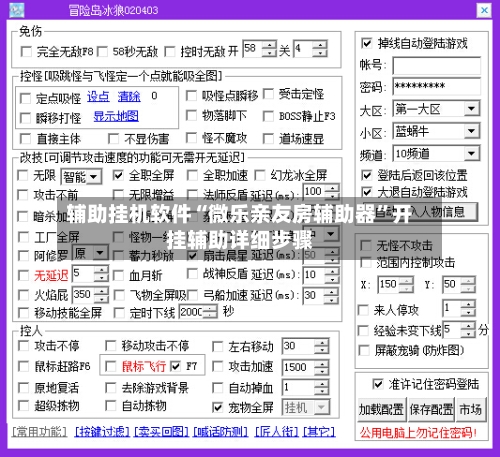Open the 频道 dropdown showing 10频道
The image size is (500, 457).
pos(471,153)
